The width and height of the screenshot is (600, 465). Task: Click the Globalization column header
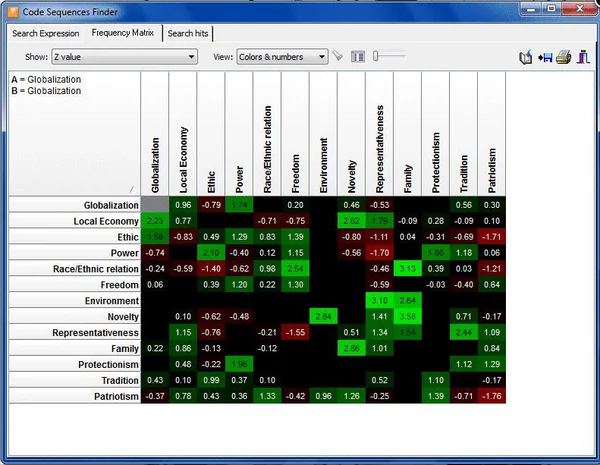[x=155, y=134]
